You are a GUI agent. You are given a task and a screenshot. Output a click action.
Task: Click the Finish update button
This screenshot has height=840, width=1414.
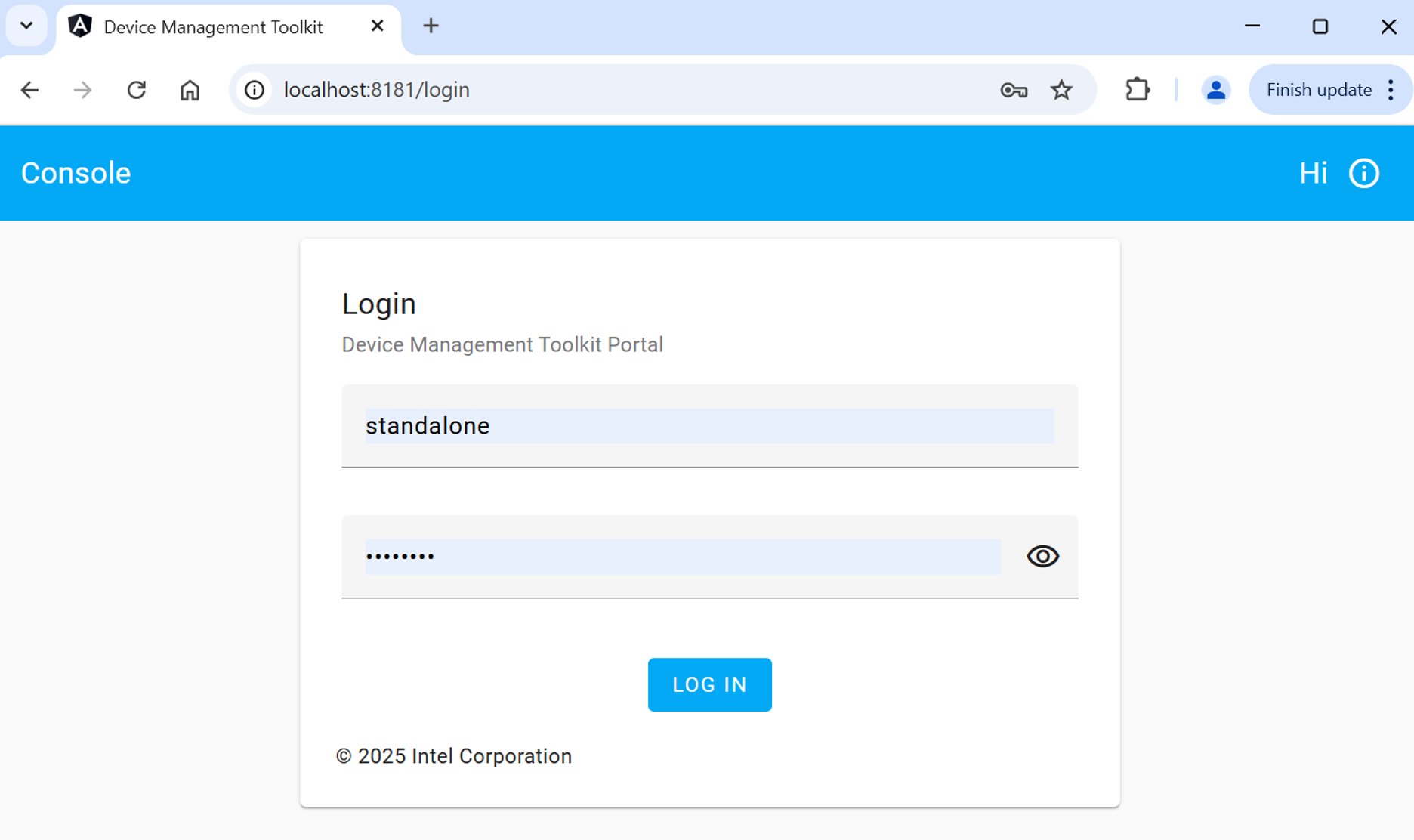tap(1318, 89)
